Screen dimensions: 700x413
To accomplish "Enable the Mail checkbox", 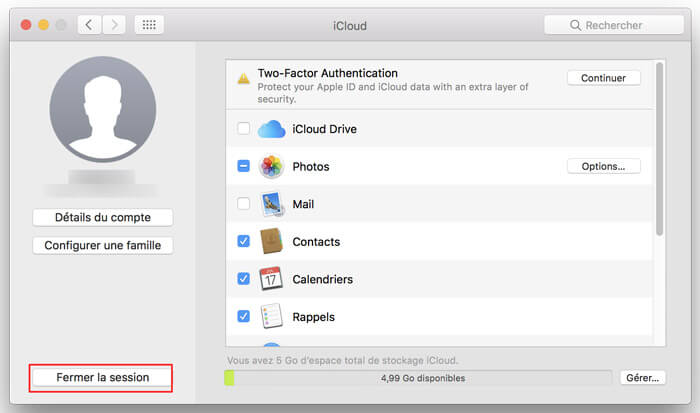I will tap(243, 204).
